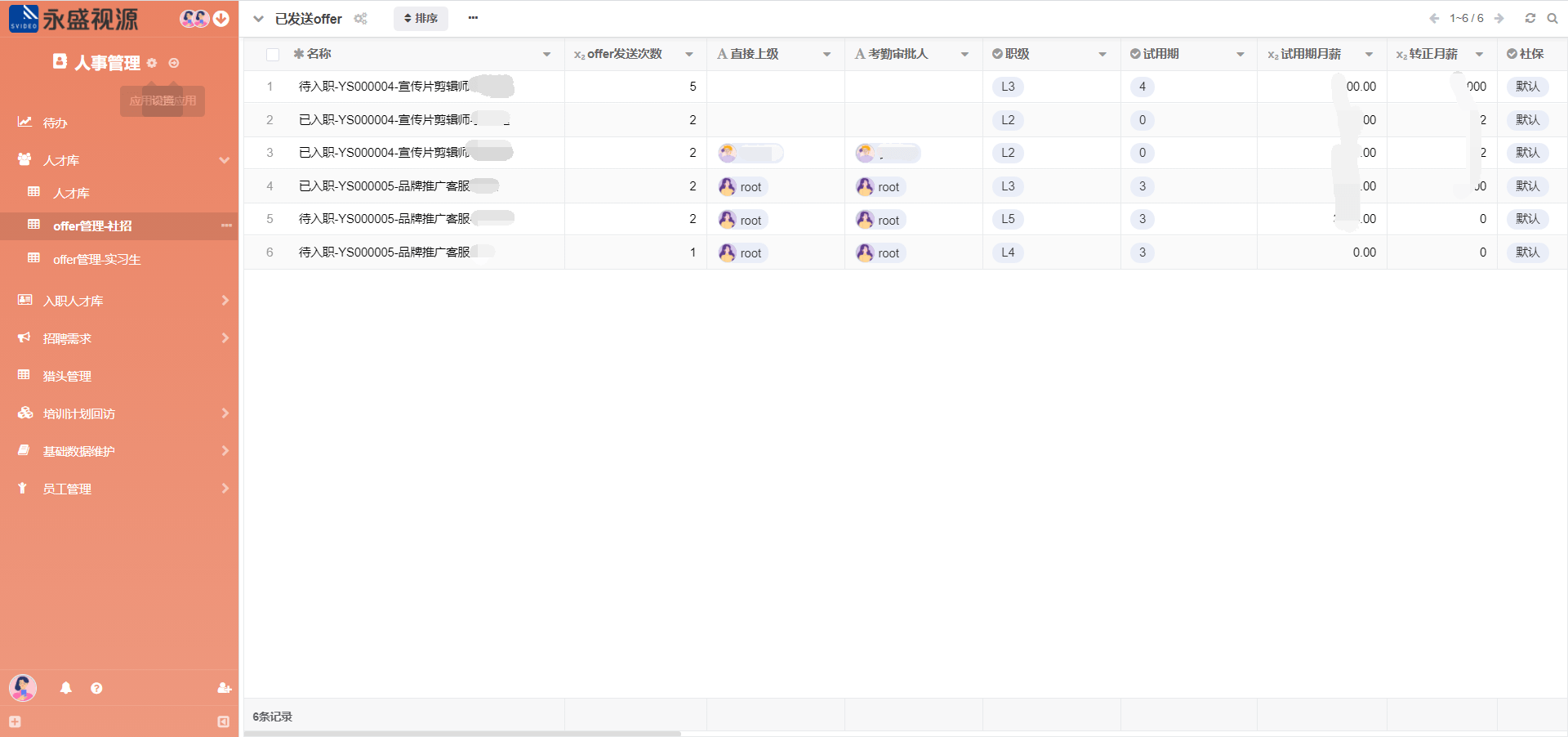Go to previous page arrow
1568x737 pixels.
click(x=1434, y=18)
